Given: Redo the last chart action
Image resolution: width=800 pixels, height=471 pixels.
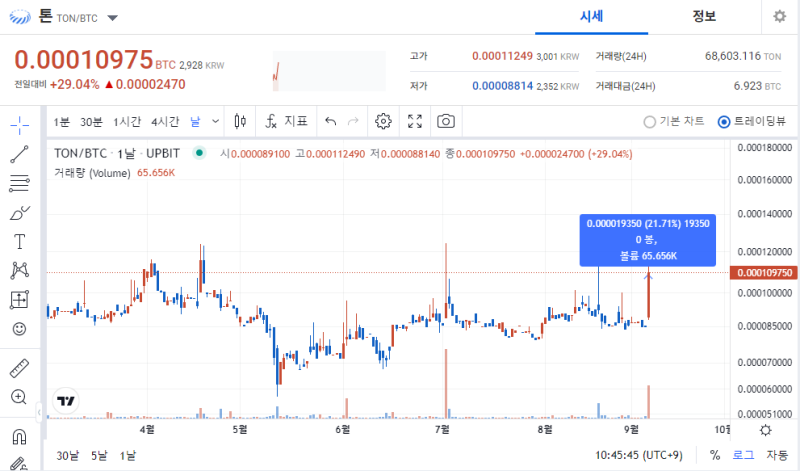Looking at the screenshot, I should [353, 121].
